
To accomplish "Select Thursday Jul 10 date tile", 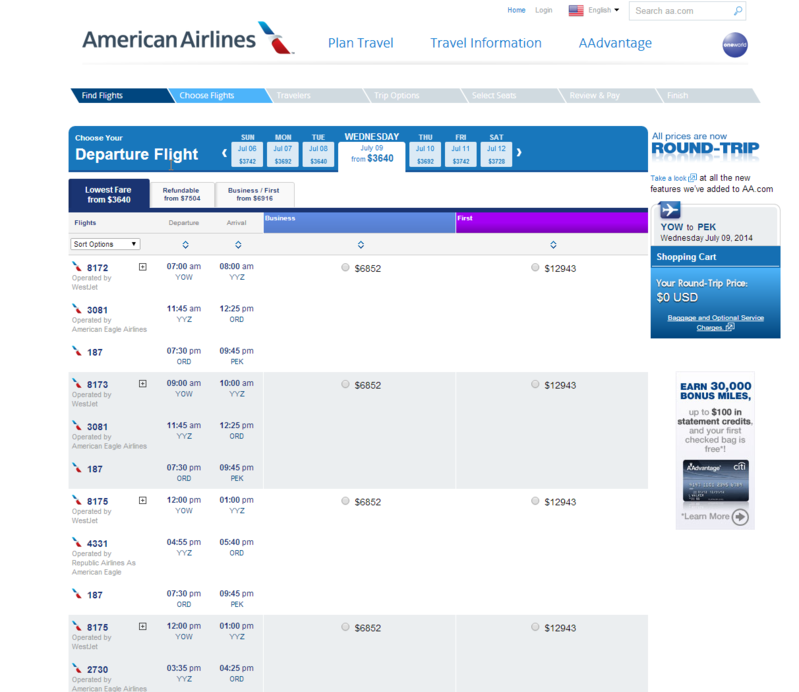I will (x=425, y=153).
